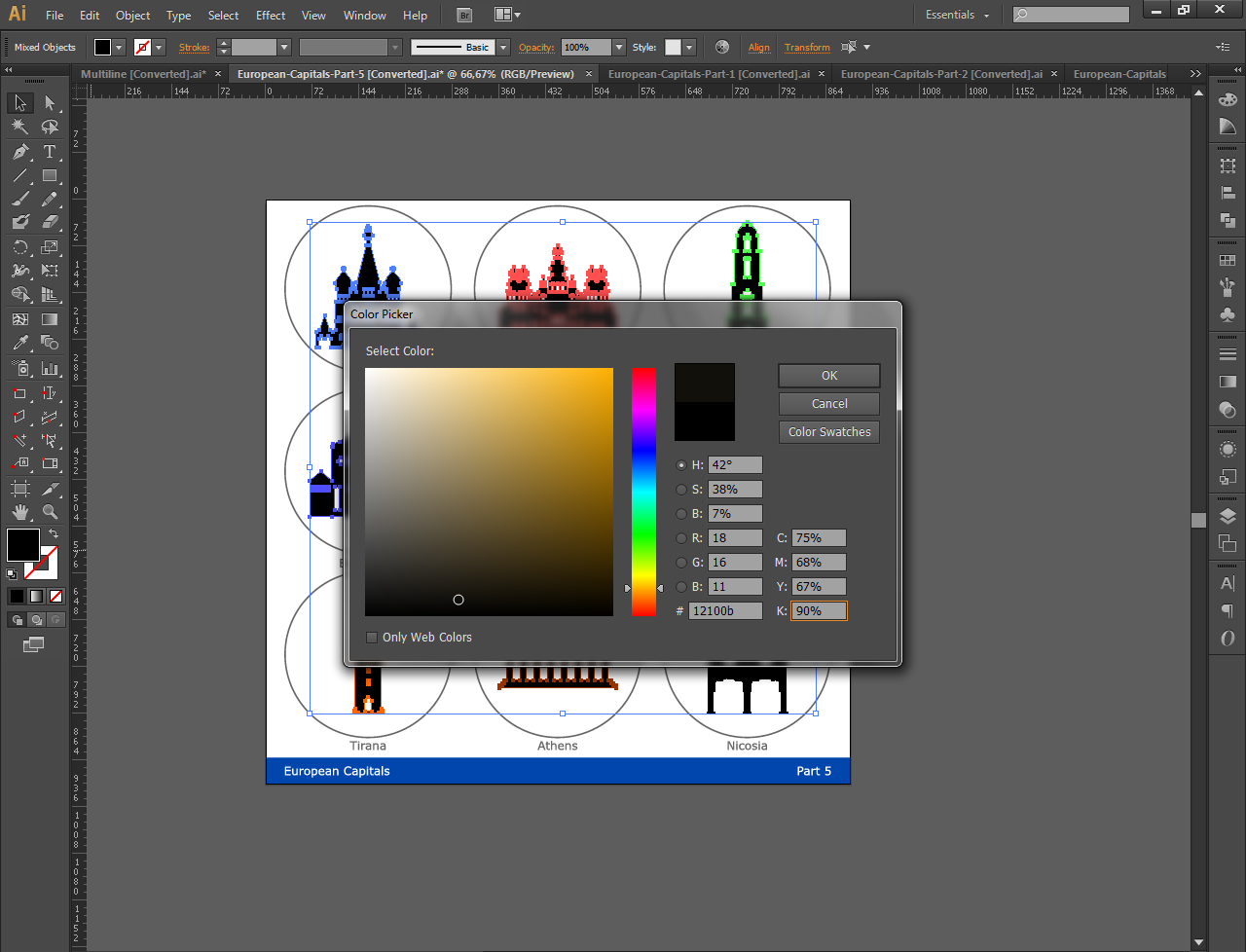Image resolution: width=1246 pixels, height=952 pixels.
Task: Click the hex value input field
Action: [x=725, y=610]
